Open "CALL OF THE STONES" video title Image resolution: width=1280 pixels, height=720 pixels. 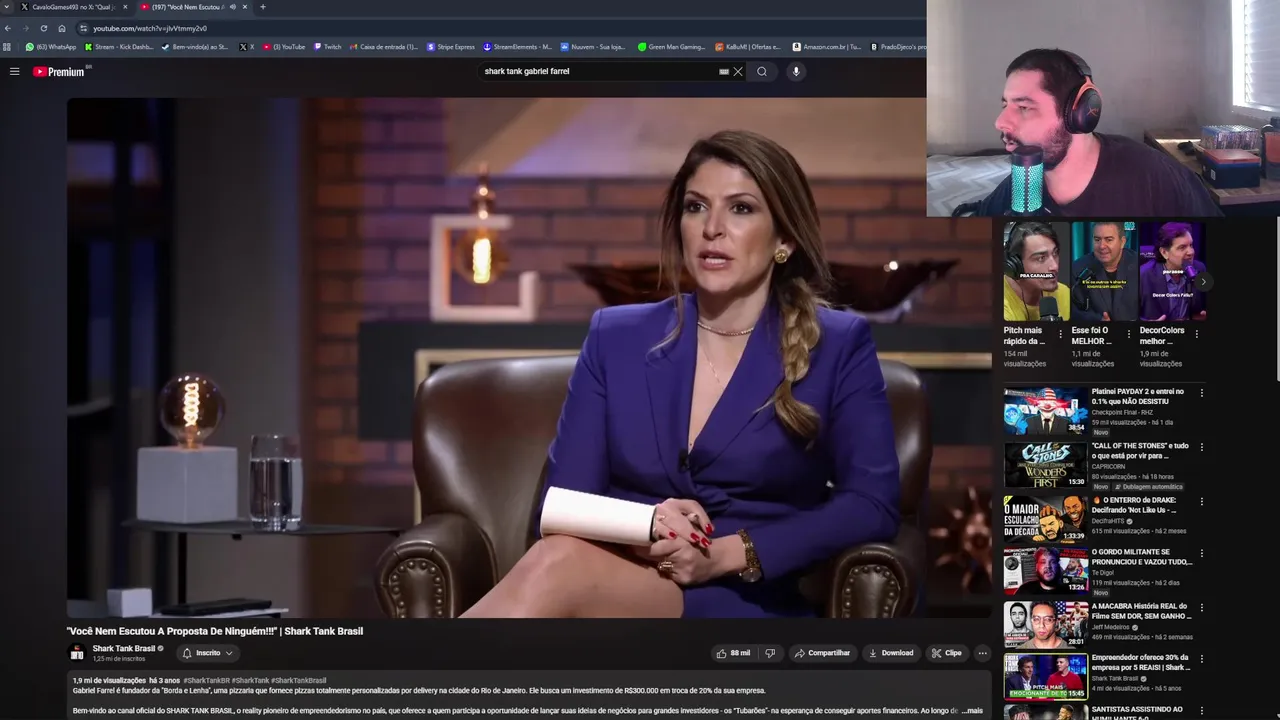click(1140, 450)
